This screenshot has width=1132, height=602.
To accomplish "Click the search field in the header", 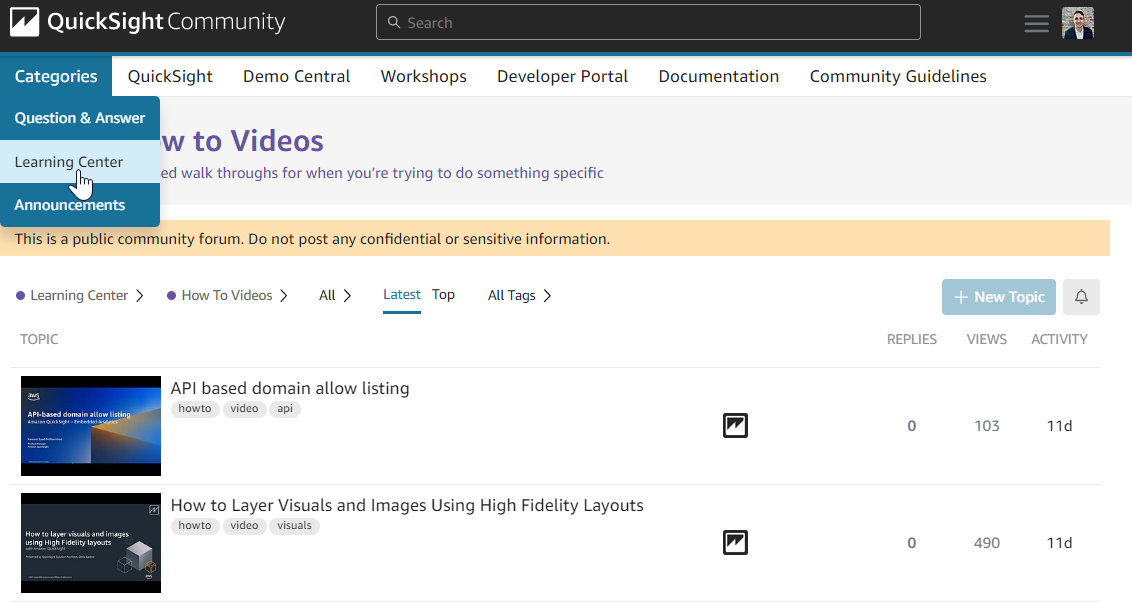I will (x=648, y=22).
